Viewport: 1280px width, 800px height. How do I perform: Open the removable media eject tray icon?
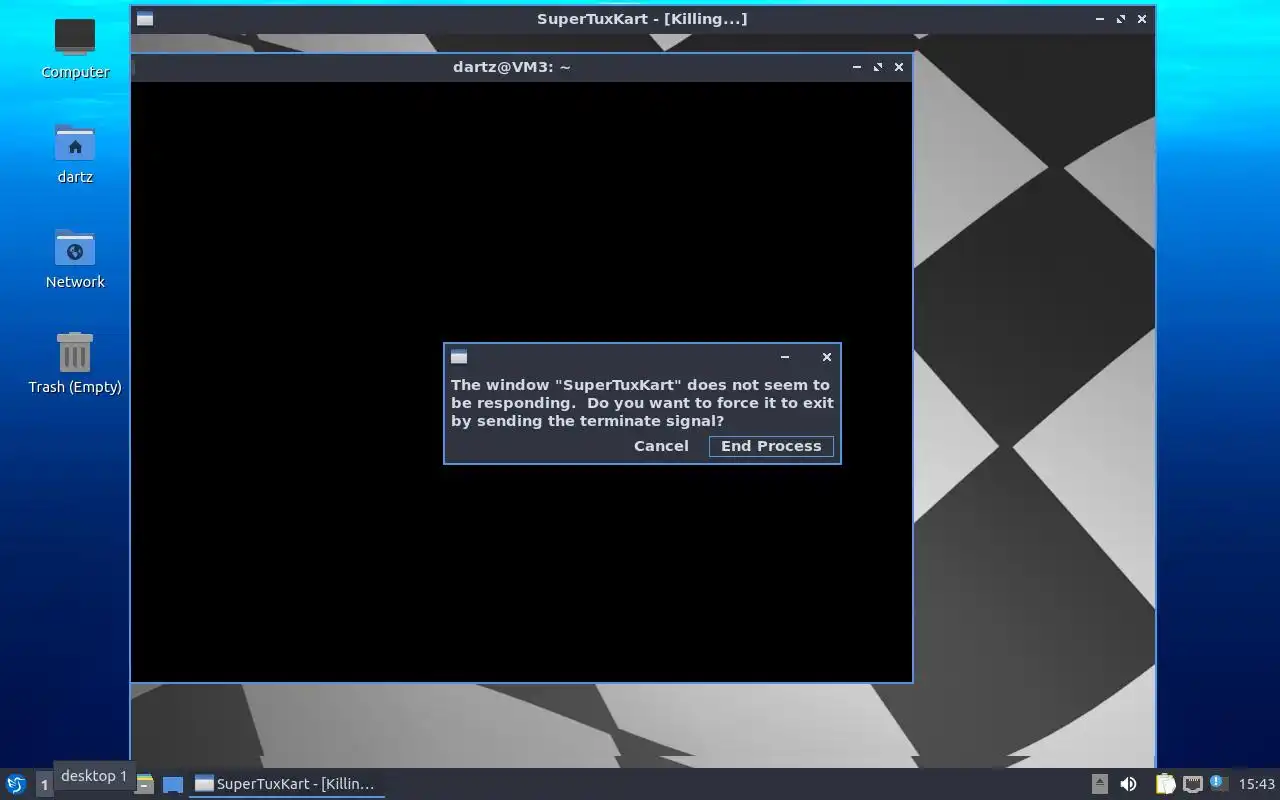tap(1099, 784)
